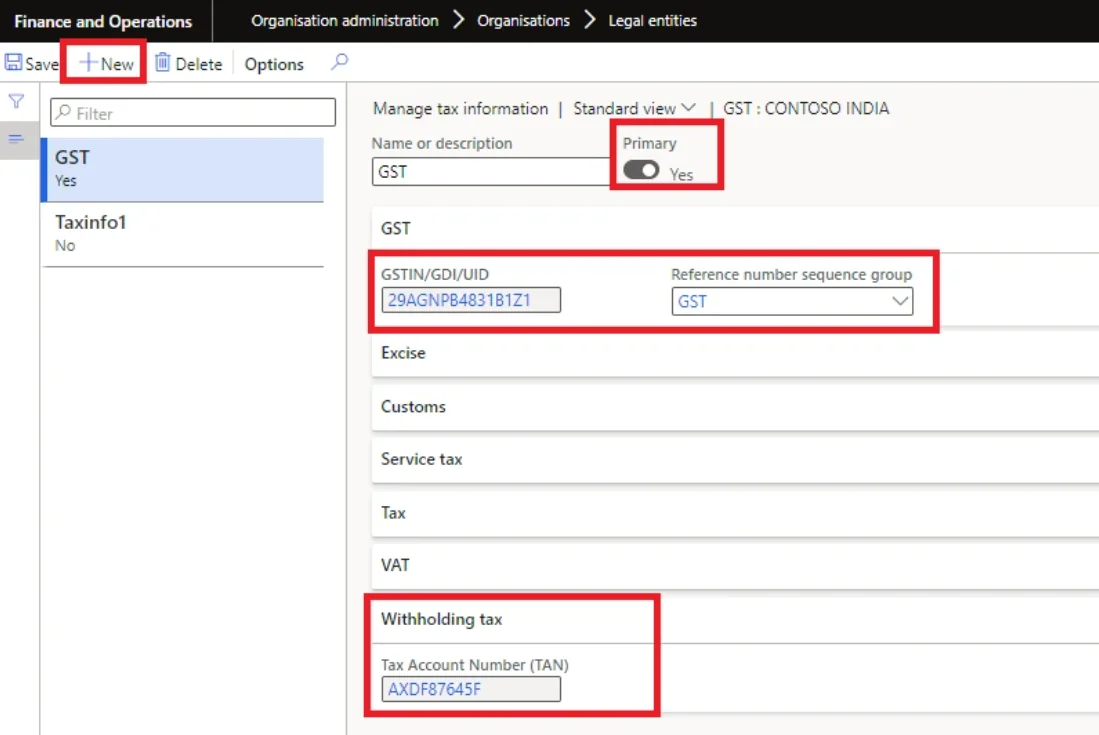Toggle the Primary switch

pyautogui.click(x=641, y=170)
